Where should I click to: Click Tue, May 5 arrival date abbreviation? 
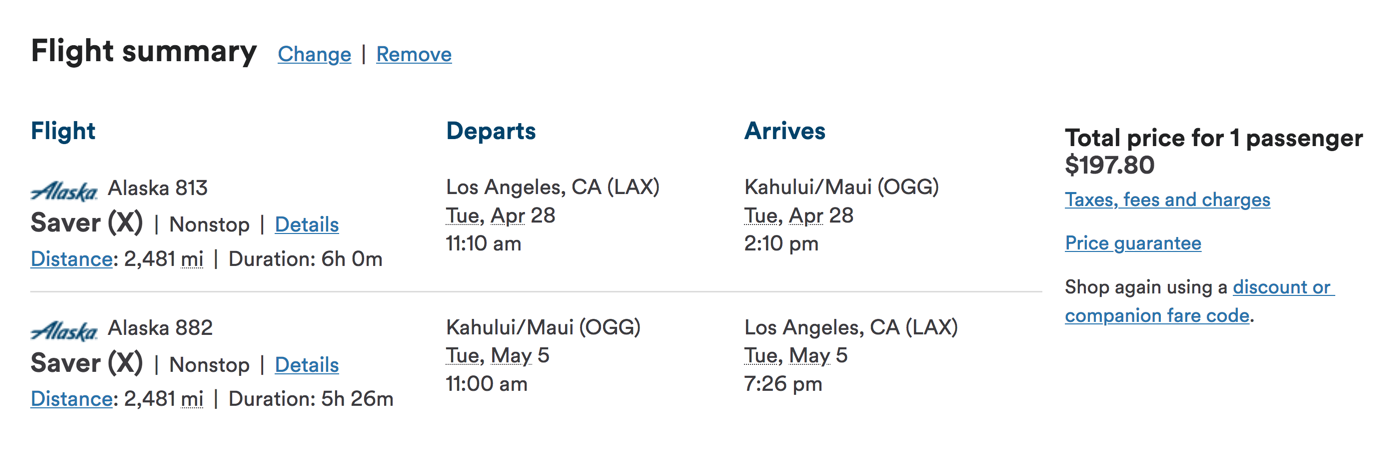[x=796, y=355]
